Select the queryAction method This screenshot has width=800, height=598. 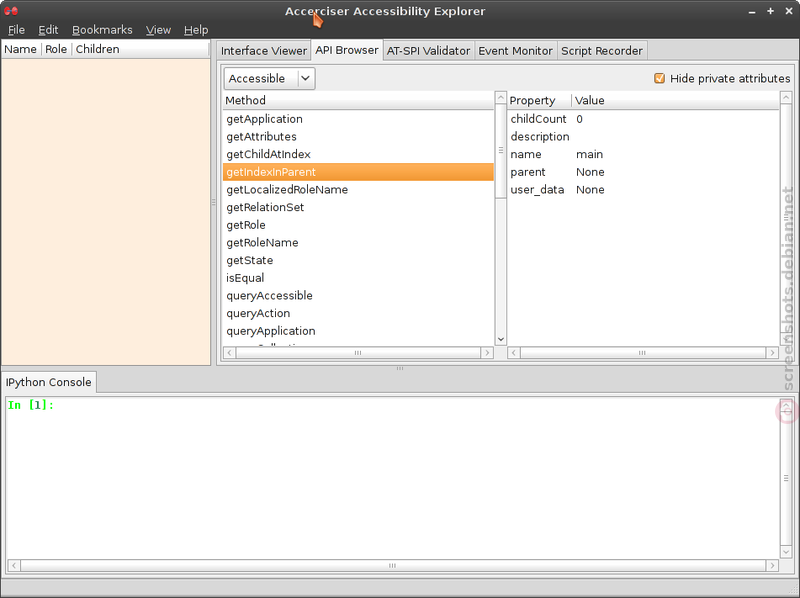(x=358, y=313)
